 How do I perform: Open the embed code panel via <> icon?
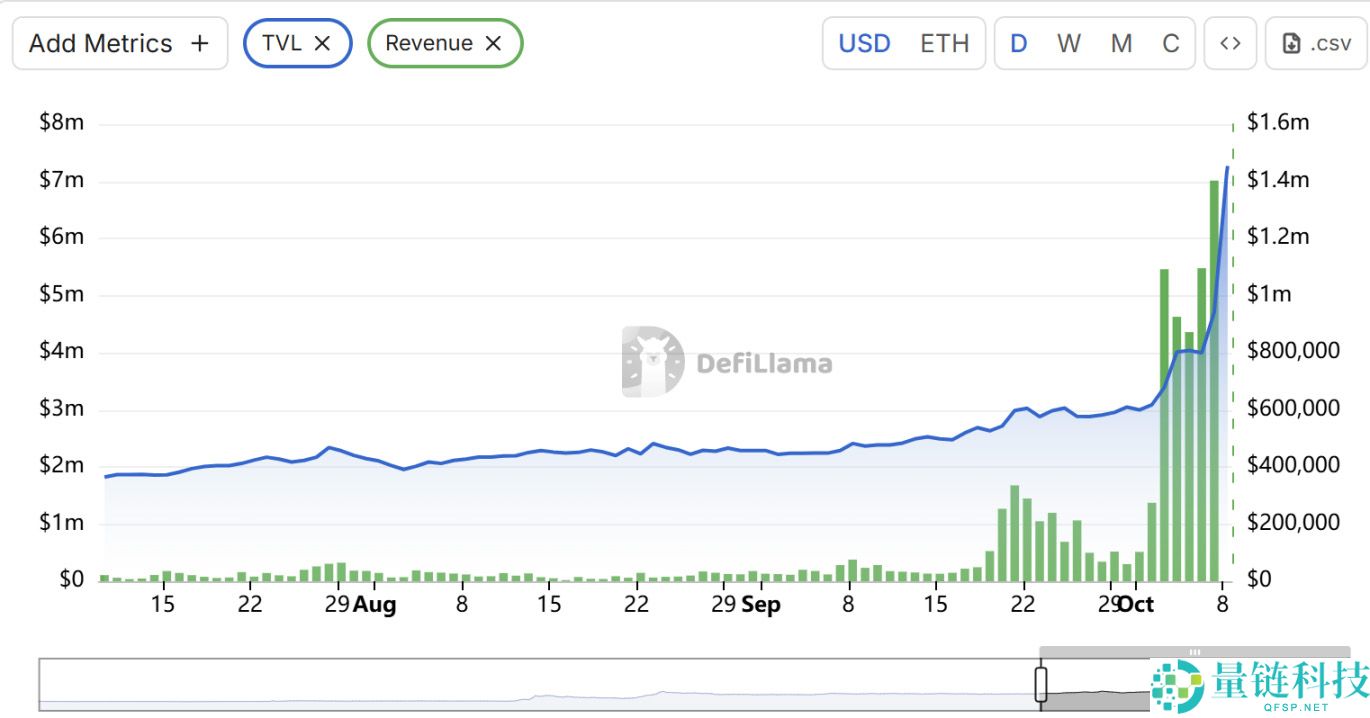pos(1230,43)
